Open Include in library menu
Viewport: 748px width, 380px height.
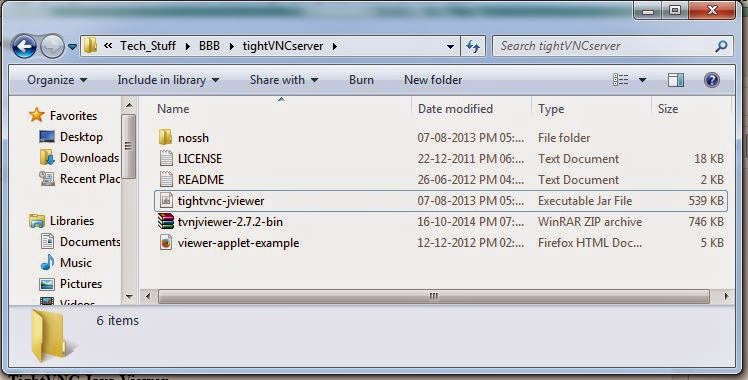tap(168, 80)
